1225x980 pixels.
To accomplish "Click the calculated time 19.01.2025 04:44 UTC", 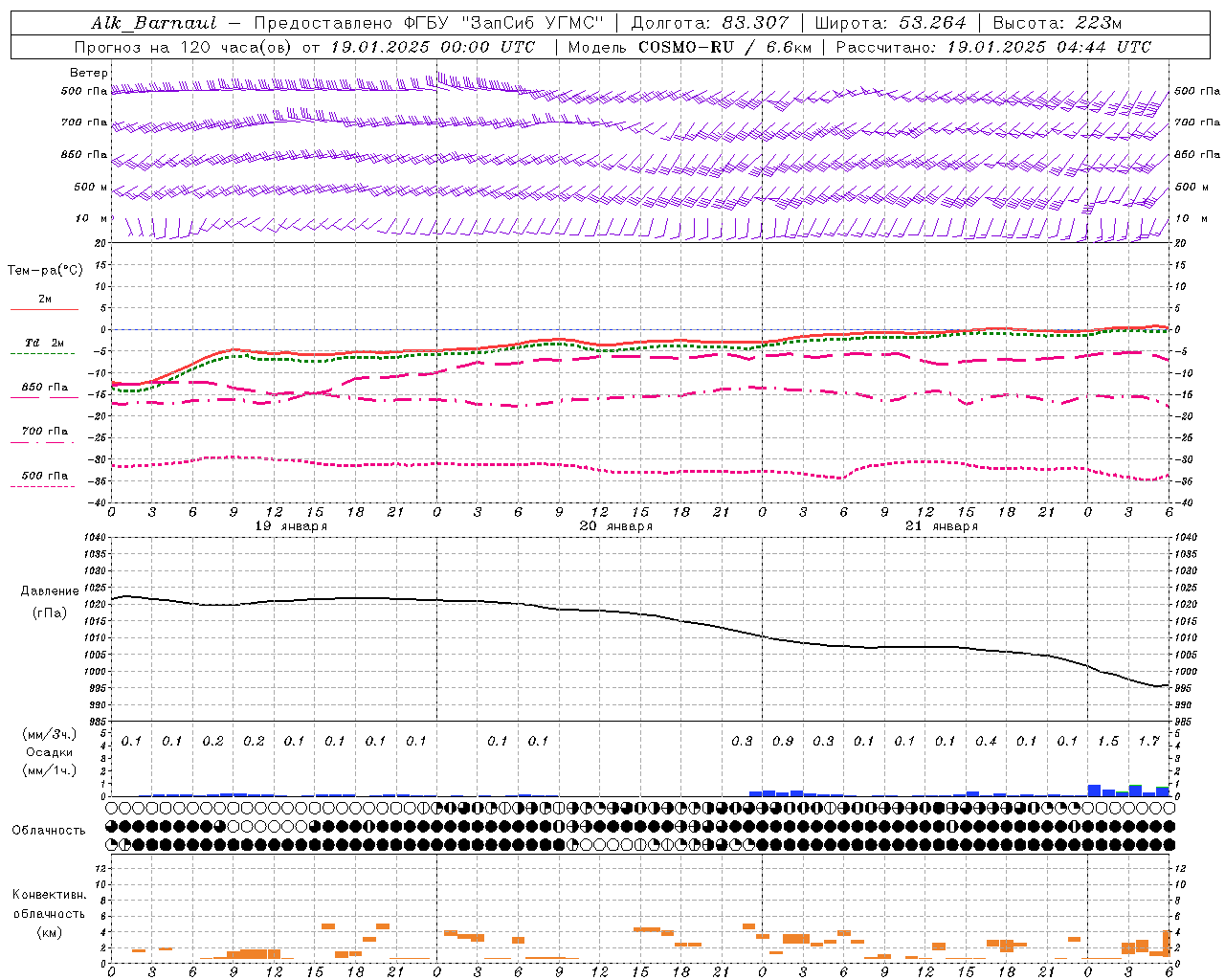I will click(x=1049, y=47).
